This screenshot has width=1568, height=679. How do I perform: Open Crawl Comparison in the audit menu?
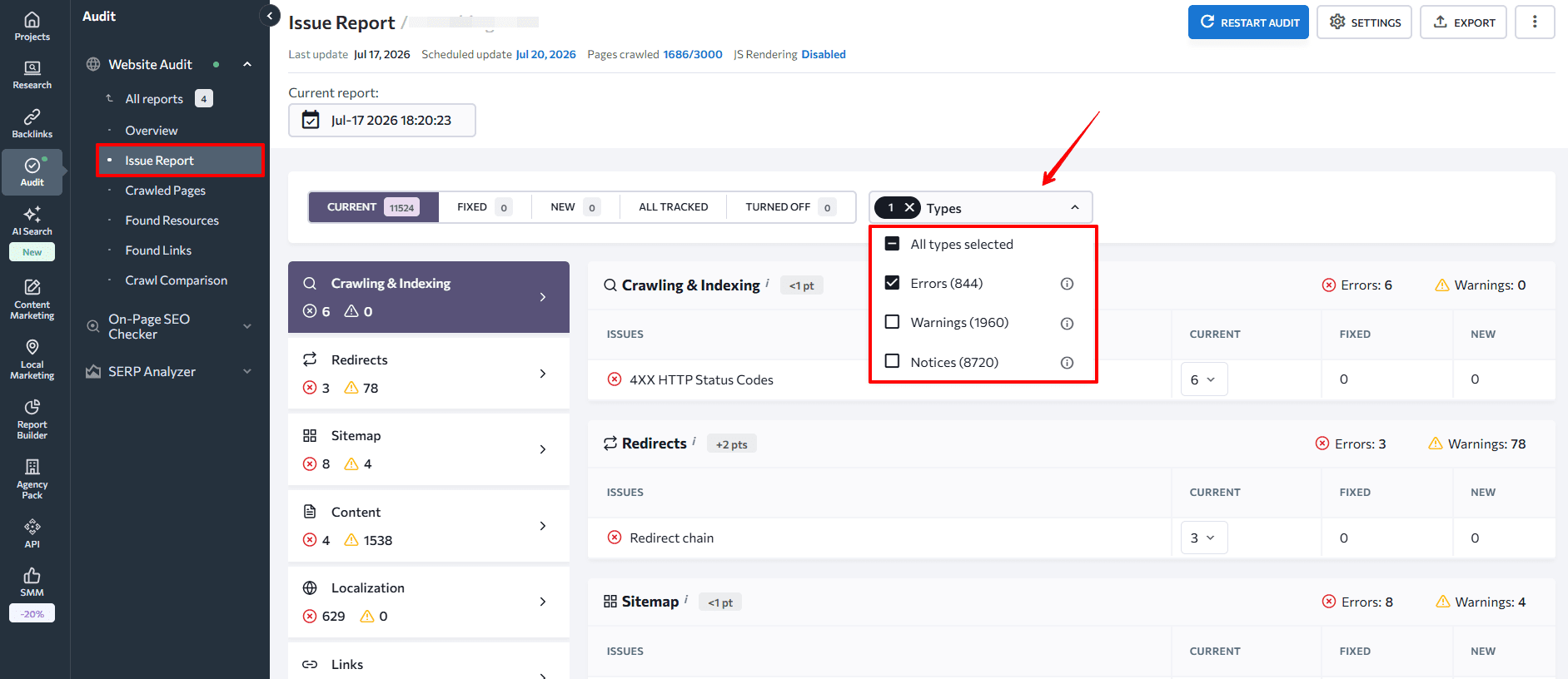point(177,280)
